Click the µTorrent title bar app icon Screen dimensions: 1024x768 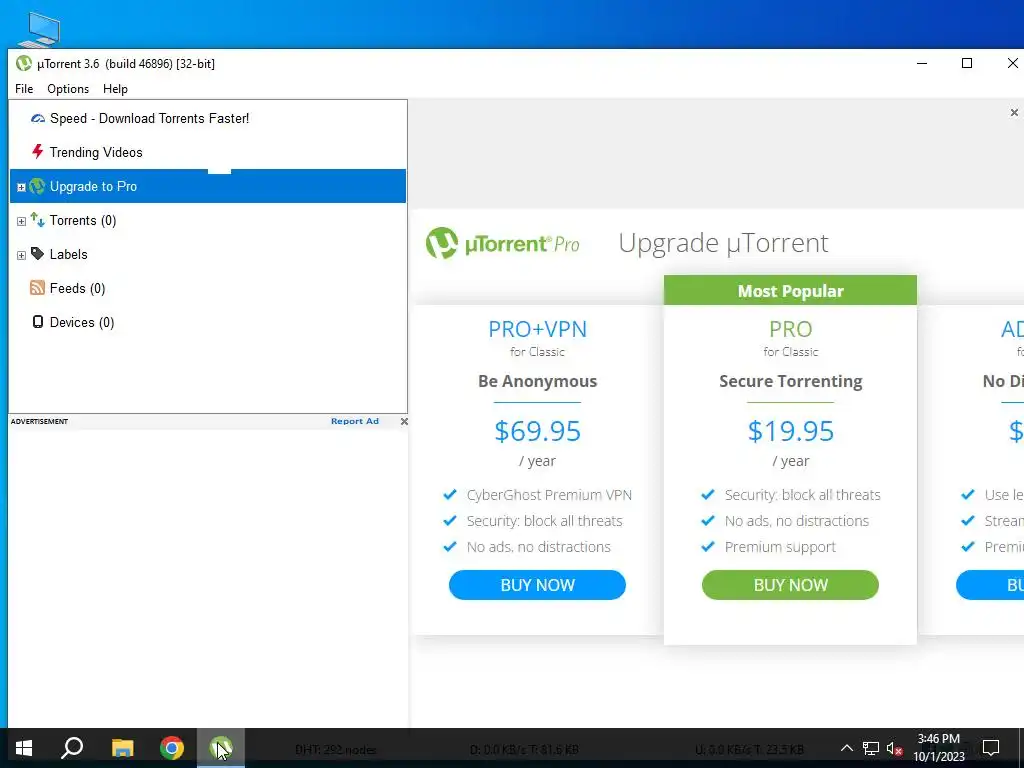click(24, 63)
